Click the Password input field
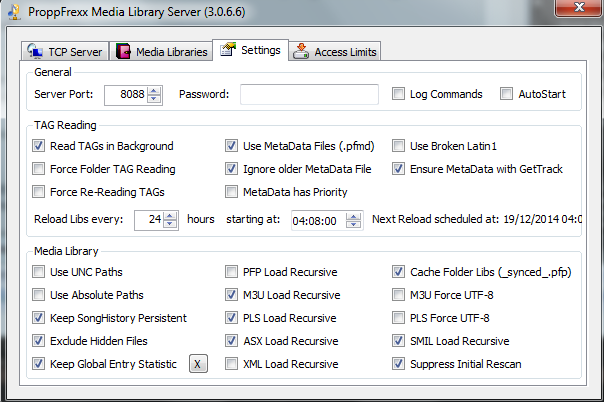This screenshot has height=402, width=604. [x=308, y=95]
